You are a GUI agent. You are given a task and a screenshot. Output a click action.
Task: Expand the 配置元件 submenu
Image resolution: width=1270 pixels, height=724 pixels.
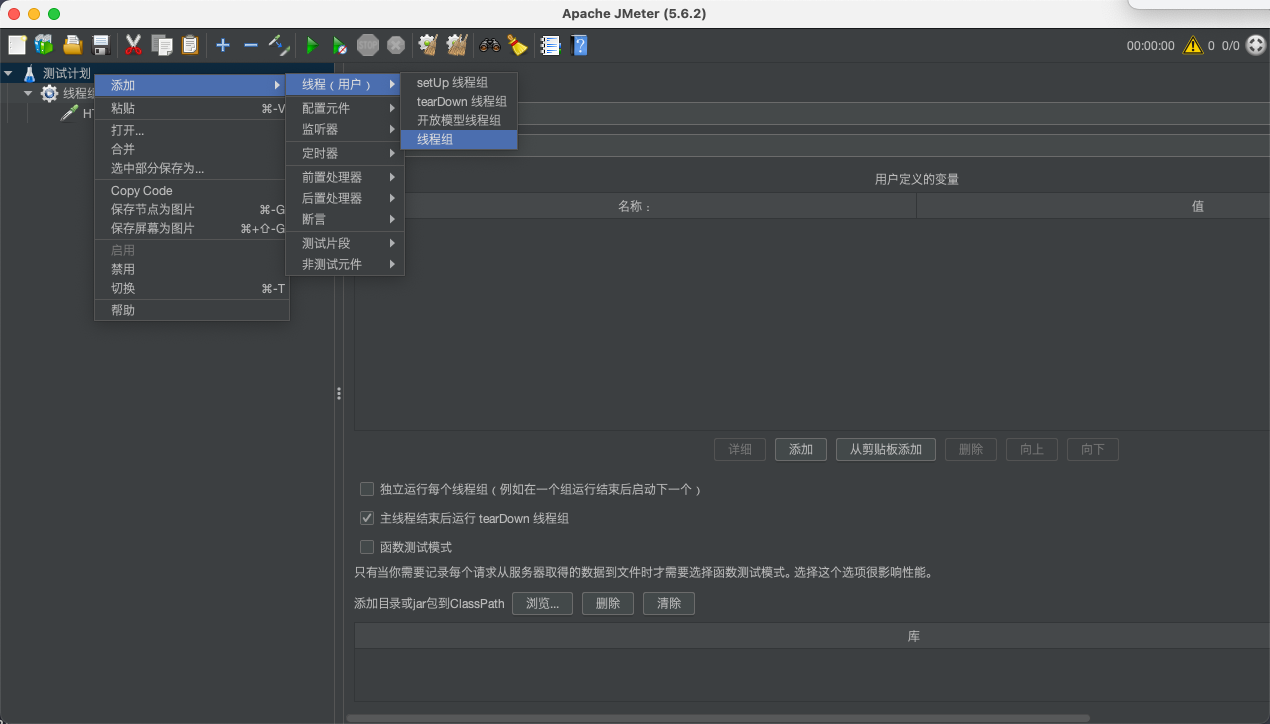tap(344, 108)
